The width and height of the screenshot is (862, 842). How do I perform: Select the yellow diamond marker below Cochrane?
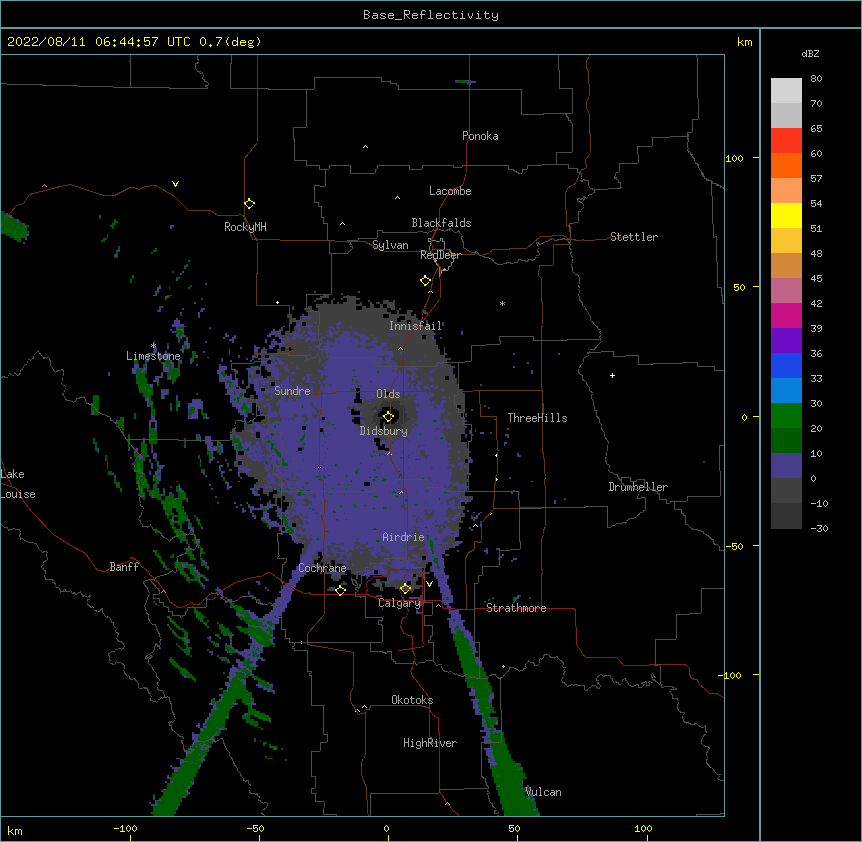(340, 590)
